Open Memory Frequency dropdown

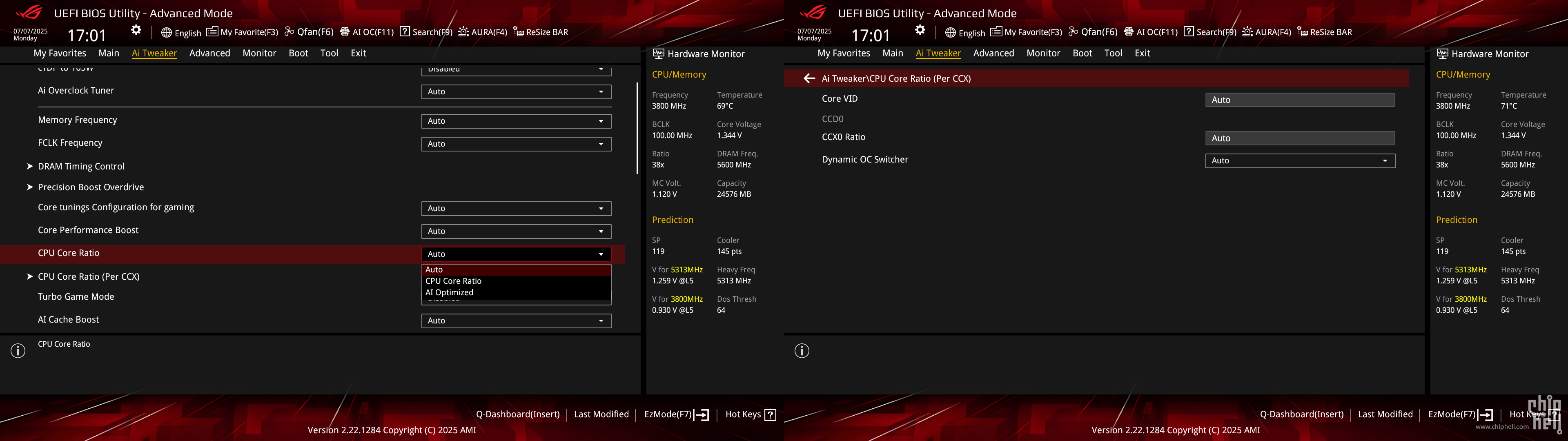point(516,121)
